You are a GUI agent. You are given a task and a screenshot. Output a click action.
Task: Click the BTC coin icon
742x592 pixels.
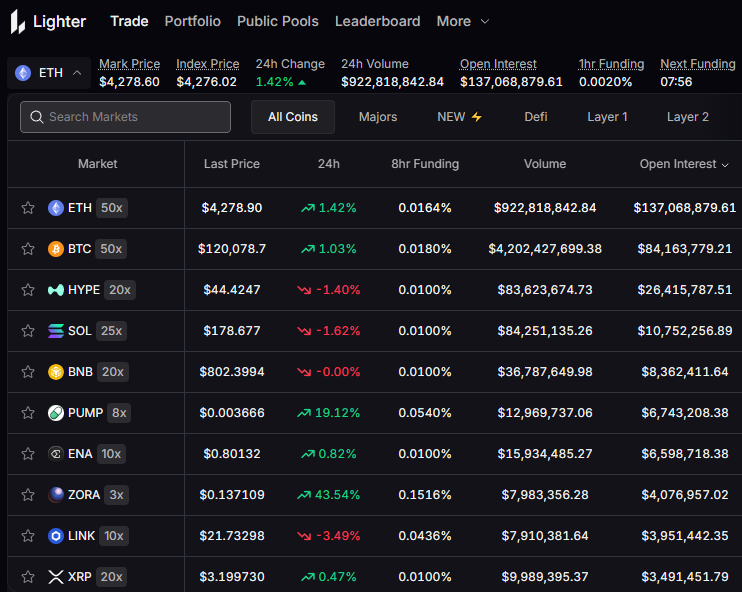(56, 249)
